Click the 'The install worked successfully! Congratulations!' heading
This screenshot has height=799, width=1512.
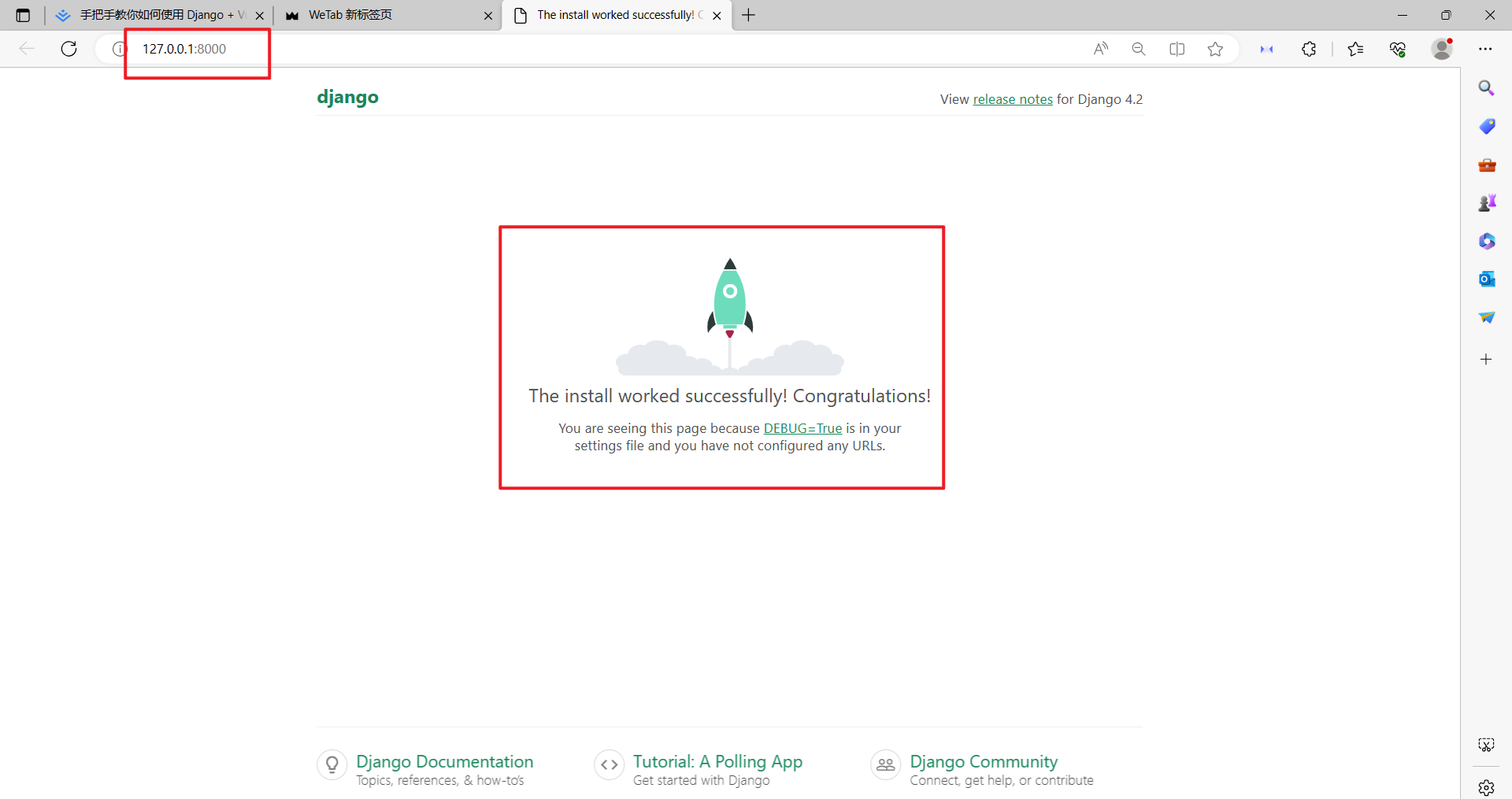pos(730,396)
